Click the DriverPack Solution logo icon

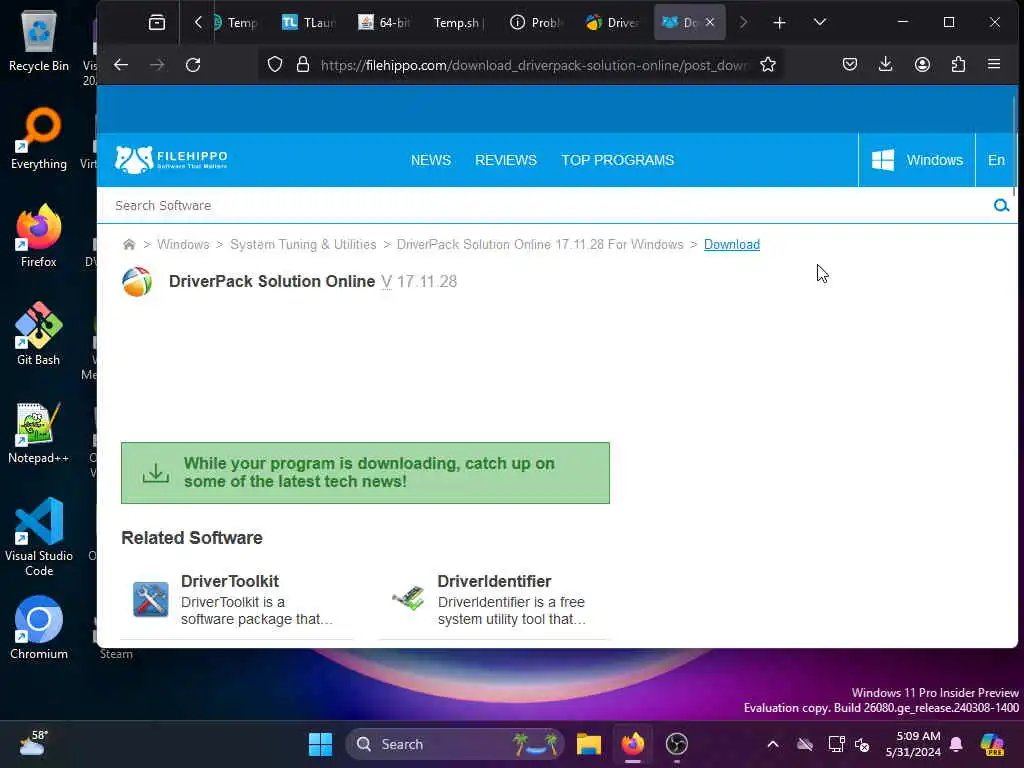(137, 282)
